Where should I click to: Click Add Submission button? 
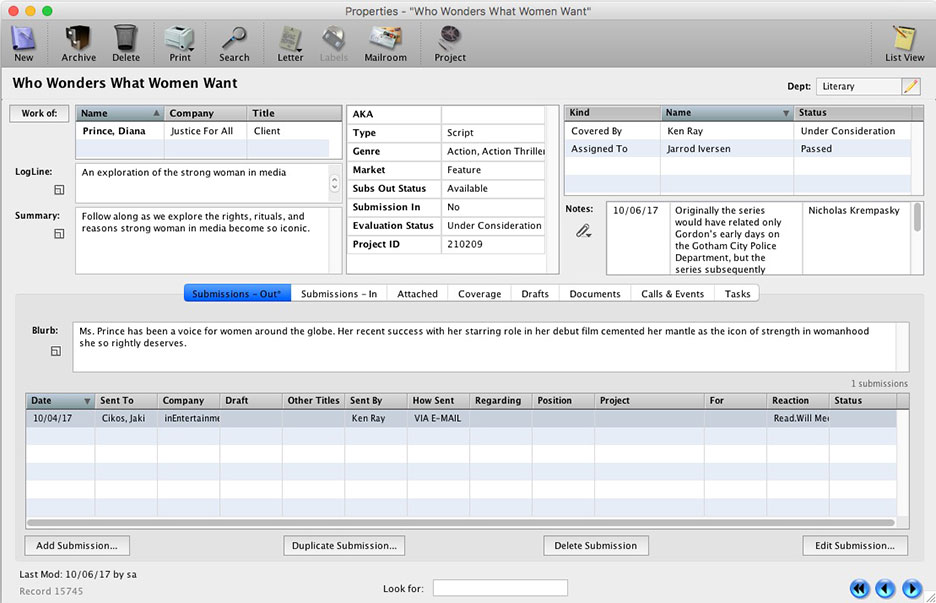coord(77,546)
